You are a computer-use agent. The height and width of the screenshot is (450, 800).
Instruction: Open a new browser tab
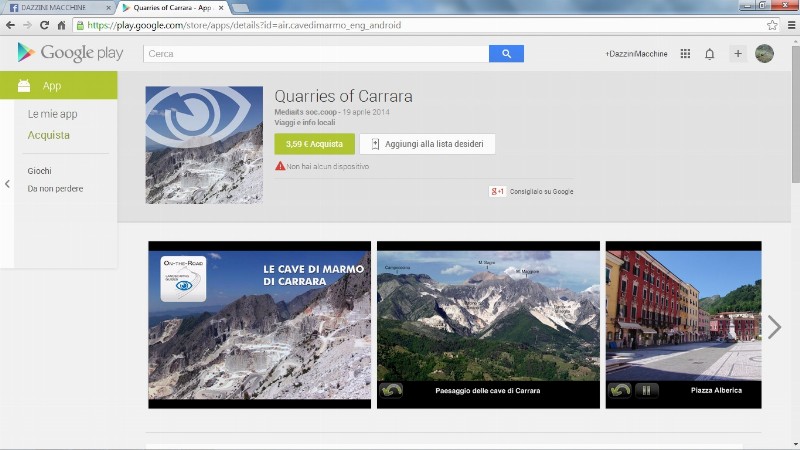240,8
